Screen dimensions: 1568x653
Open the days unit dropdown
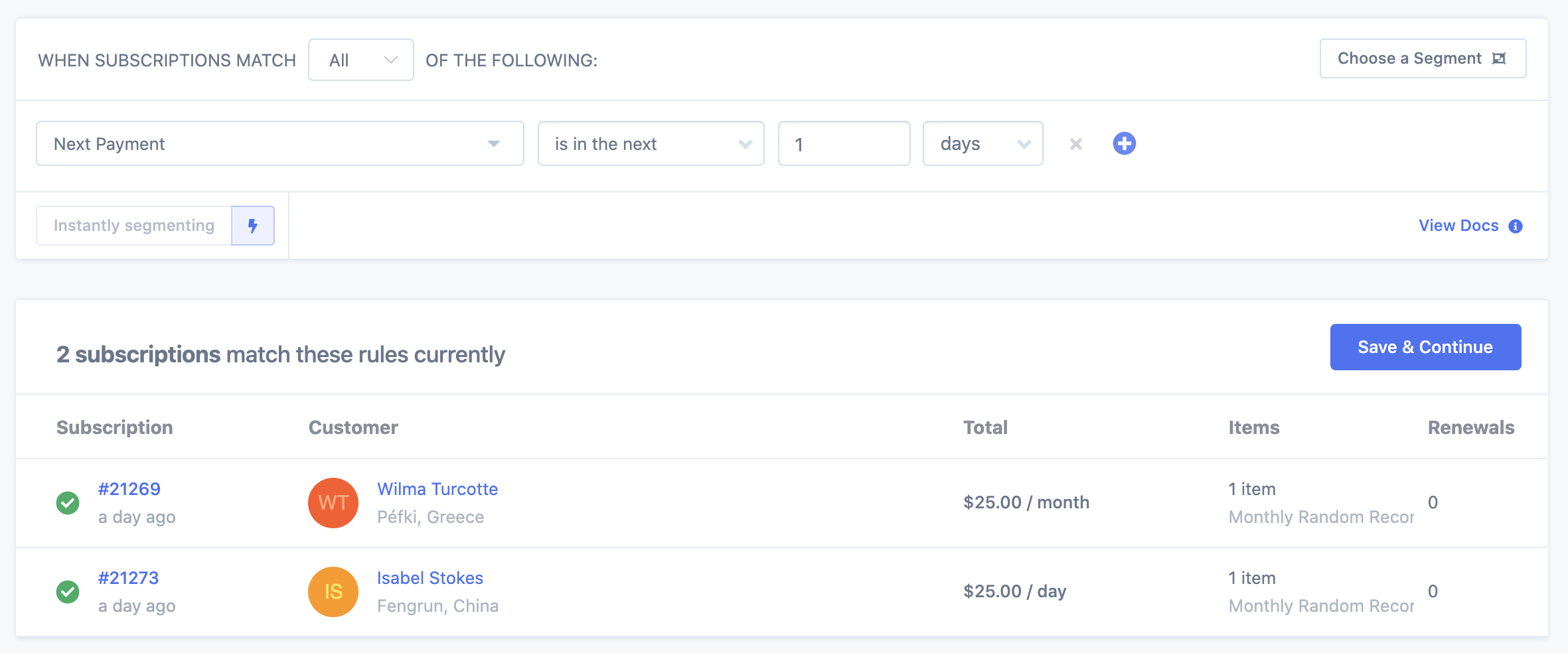coord(982,144)
